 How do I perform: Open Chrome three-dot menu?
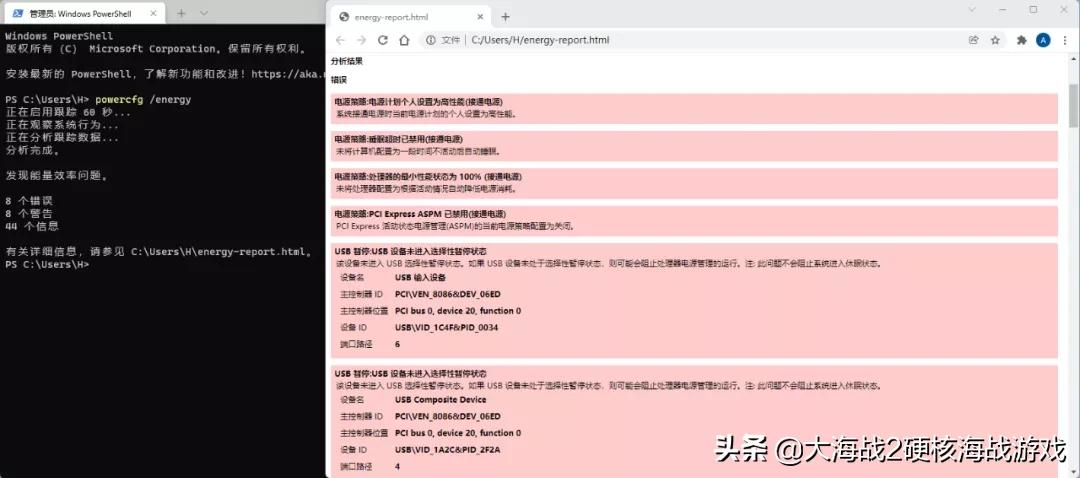1065,40
